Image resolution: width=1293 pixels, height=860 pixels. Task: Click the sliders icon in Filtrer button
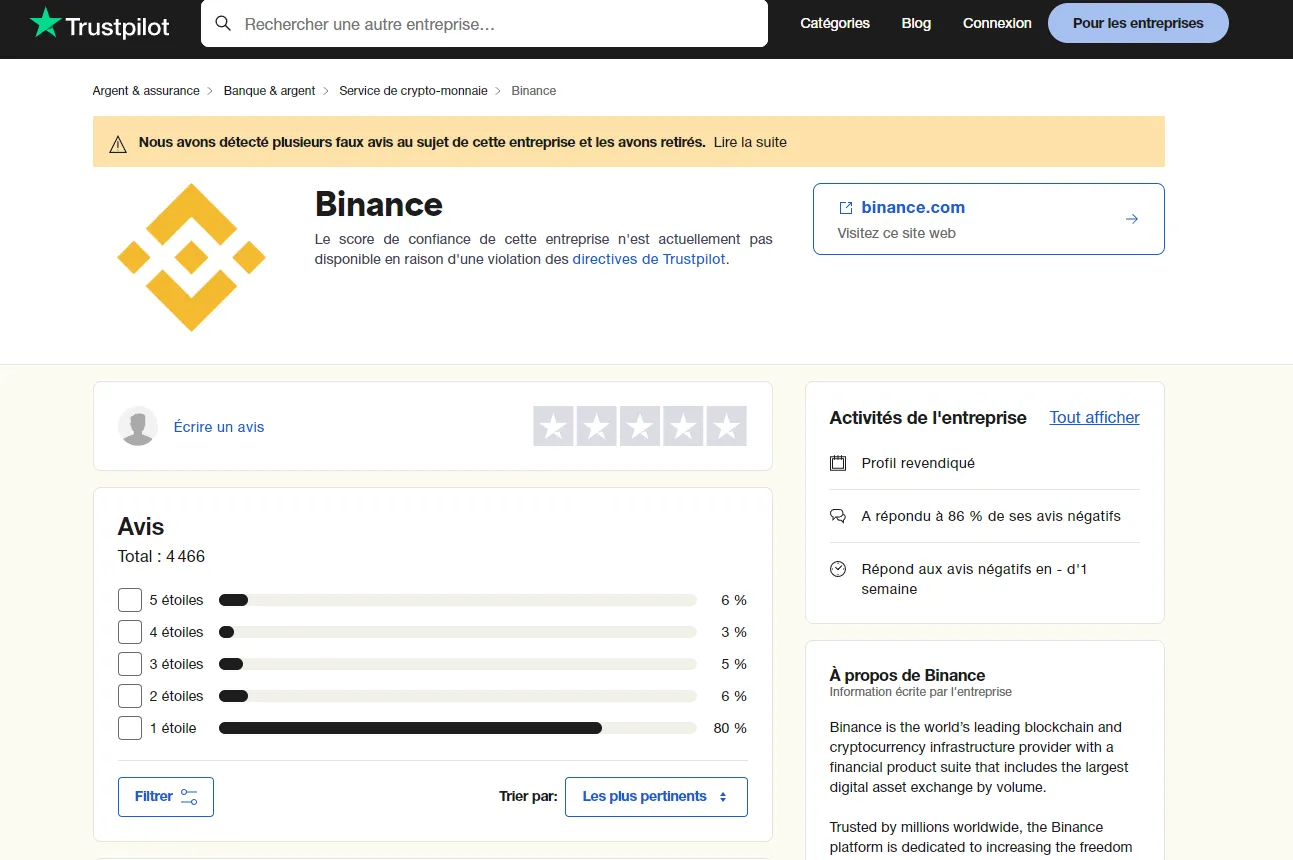tap(189, 797)
